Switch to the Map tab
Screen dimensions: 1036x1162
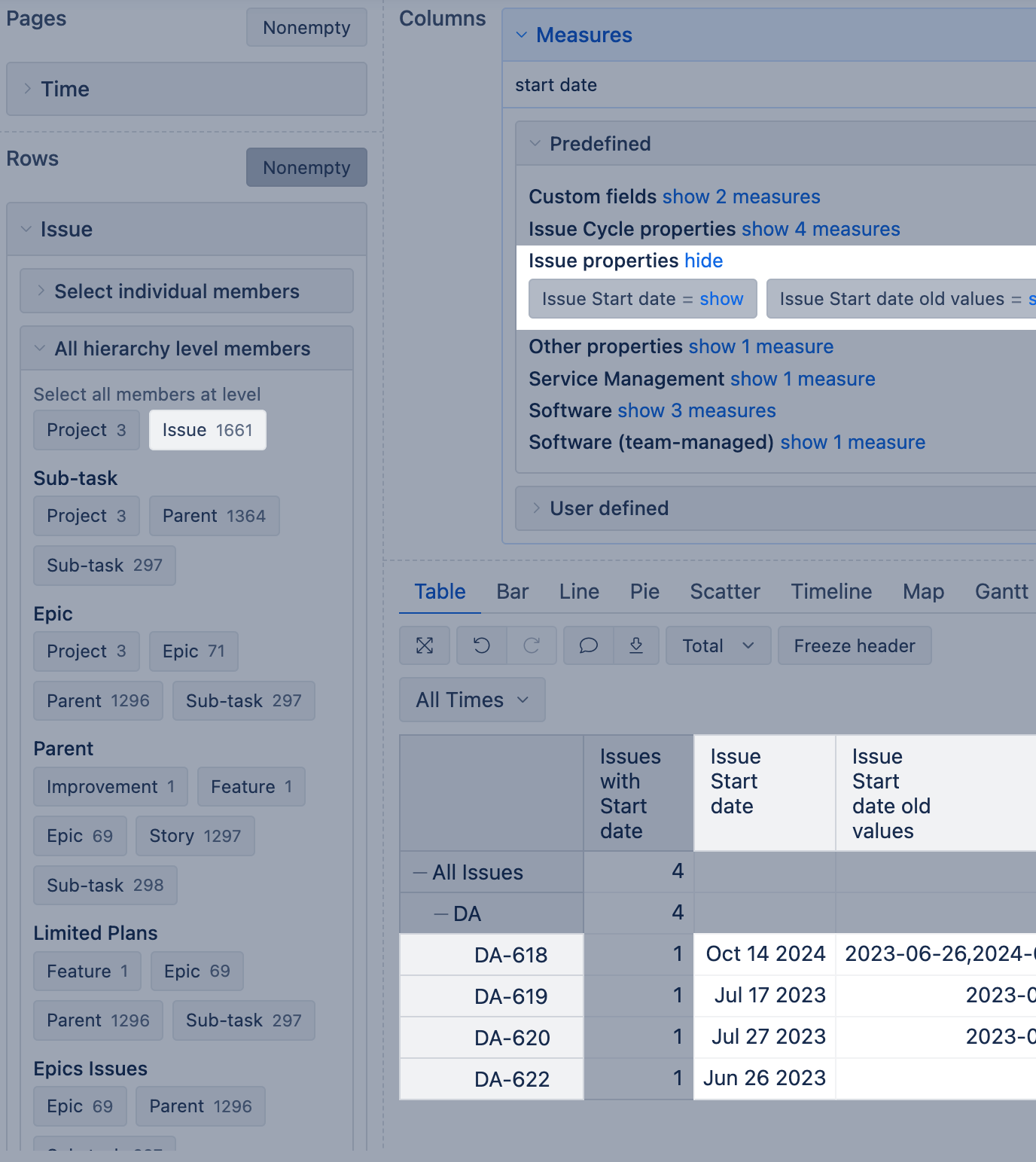pos(924,591)
